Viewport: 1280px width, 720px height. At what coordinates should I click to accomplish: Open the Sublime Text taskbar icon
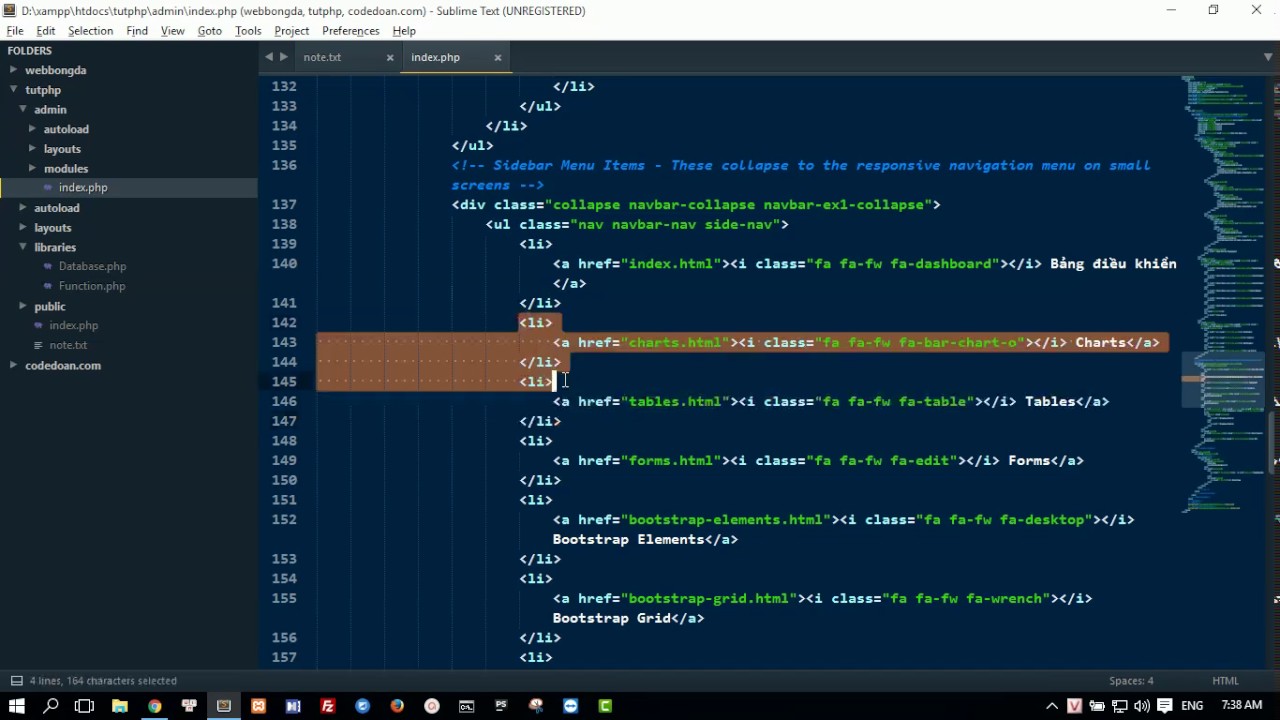pos(224,706)
